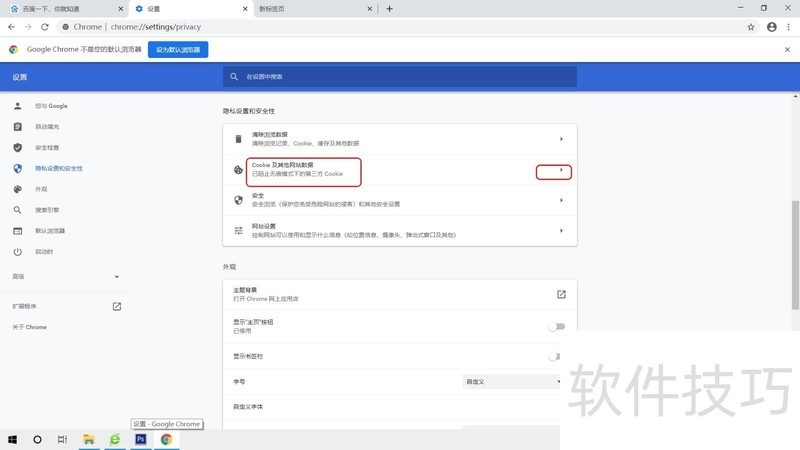Close the Settings tab

tap(245, 9)
